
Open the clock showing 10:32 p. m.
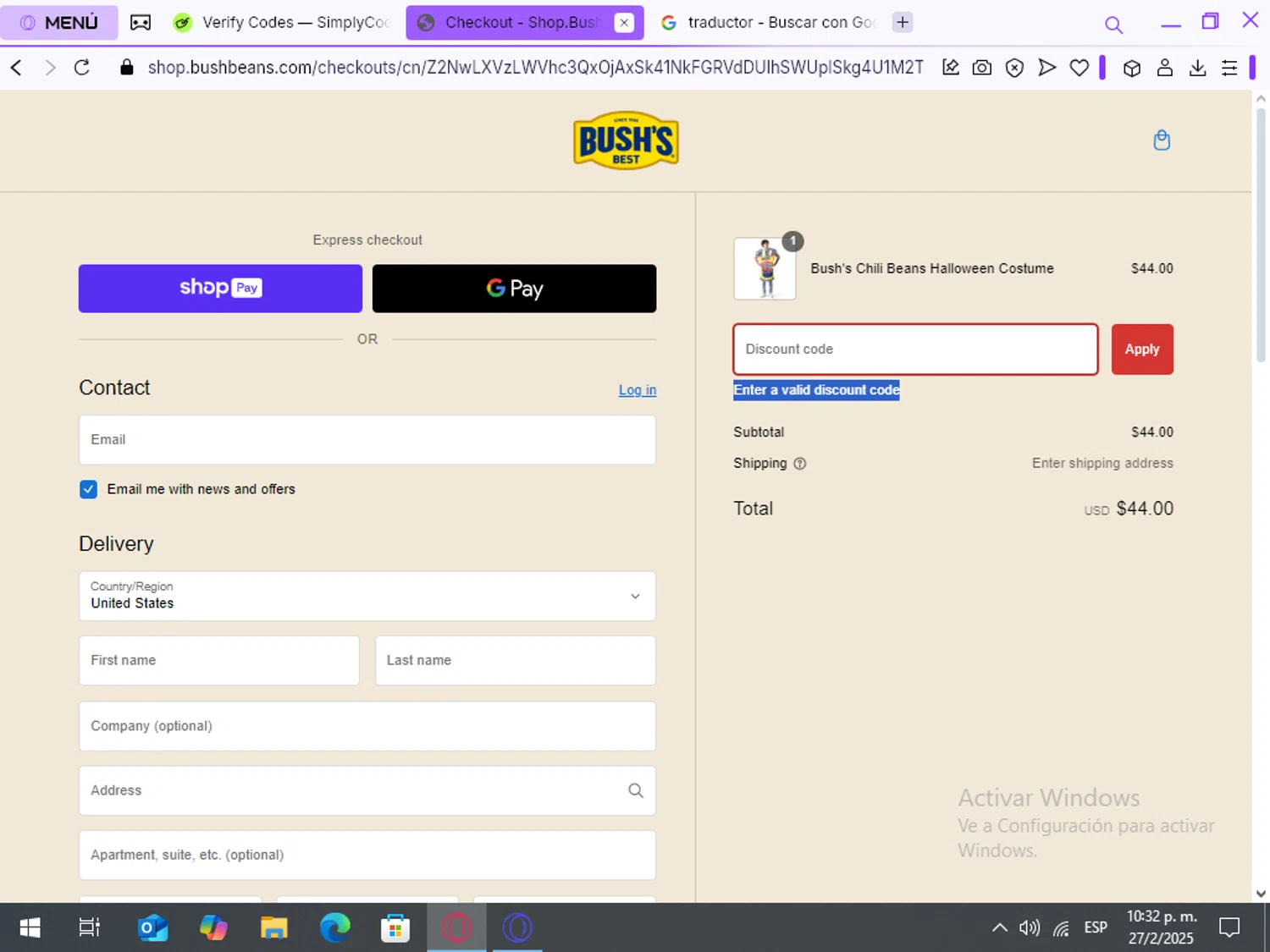coord(1162,927)
